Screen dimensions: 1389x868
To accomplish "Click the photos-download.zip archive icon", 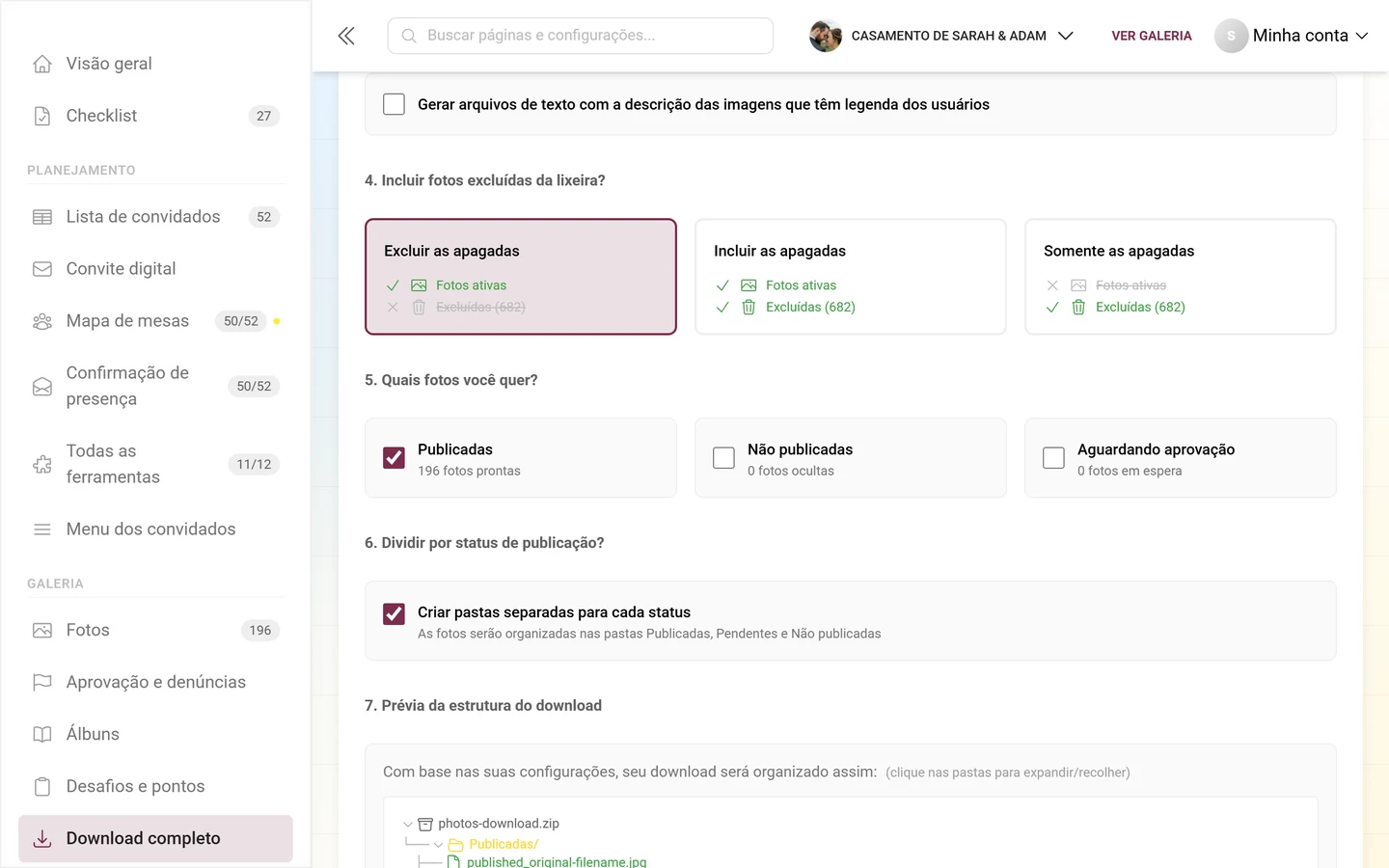I will point(425,824).
